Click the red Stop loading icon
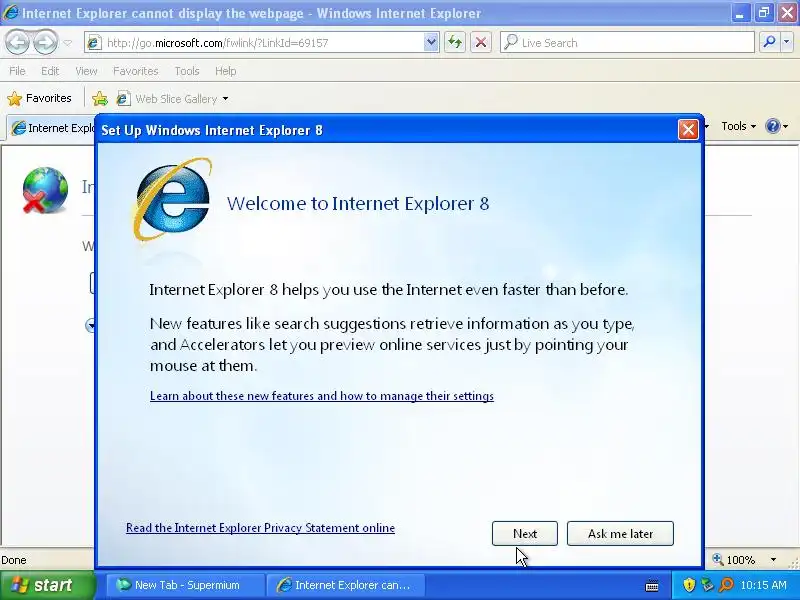The height and width of the screenshot is (600, 800). point(481,42)
